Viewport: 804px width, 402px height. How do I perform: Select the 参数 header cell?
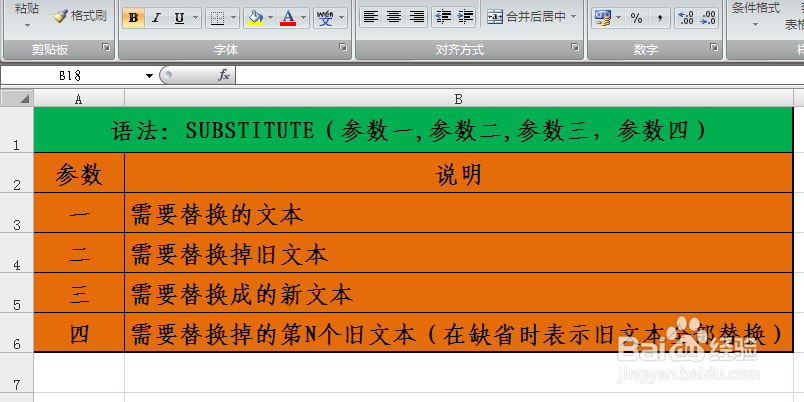coord(79,173)
